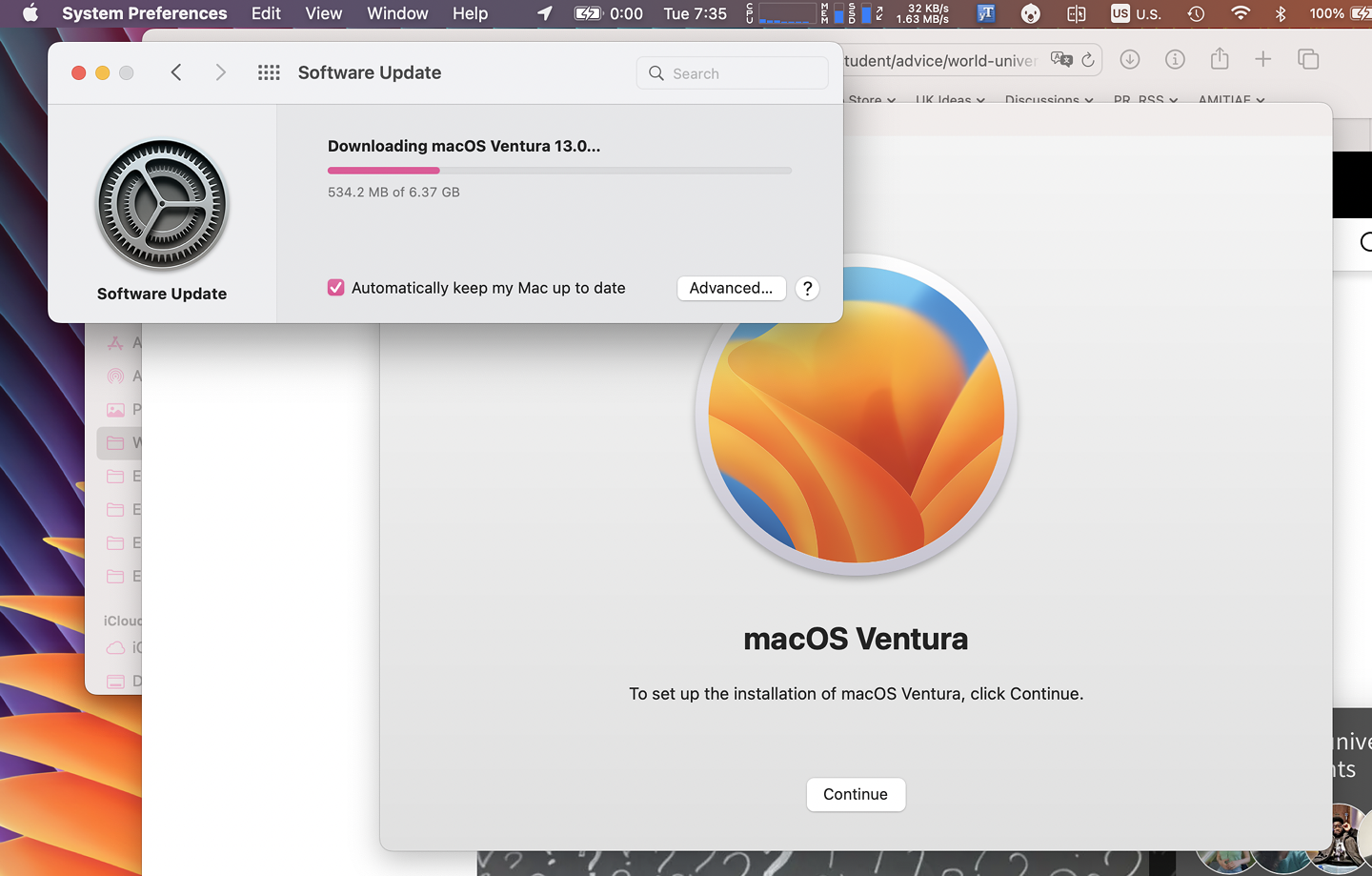Image resolution: width=1372 pixels, height=876 pixels.
Task: Open a new Safari tab
Action: tap(1263, 59)
